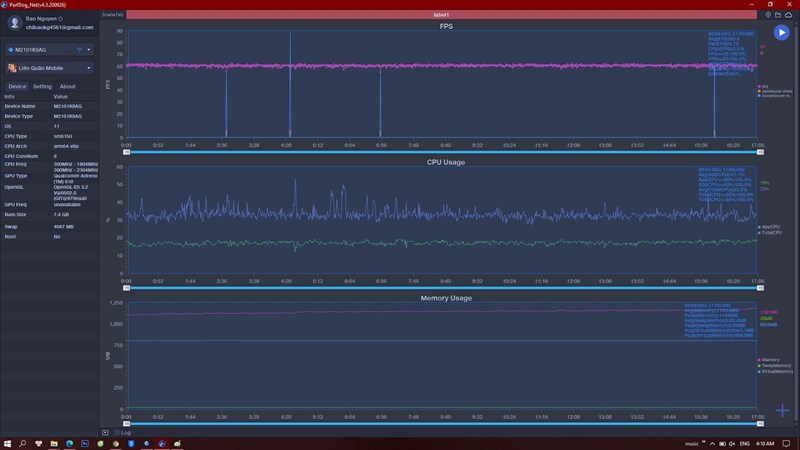Click the FPS chart title
This screenshot has height=450, width=800.
(x=446, y=27)
